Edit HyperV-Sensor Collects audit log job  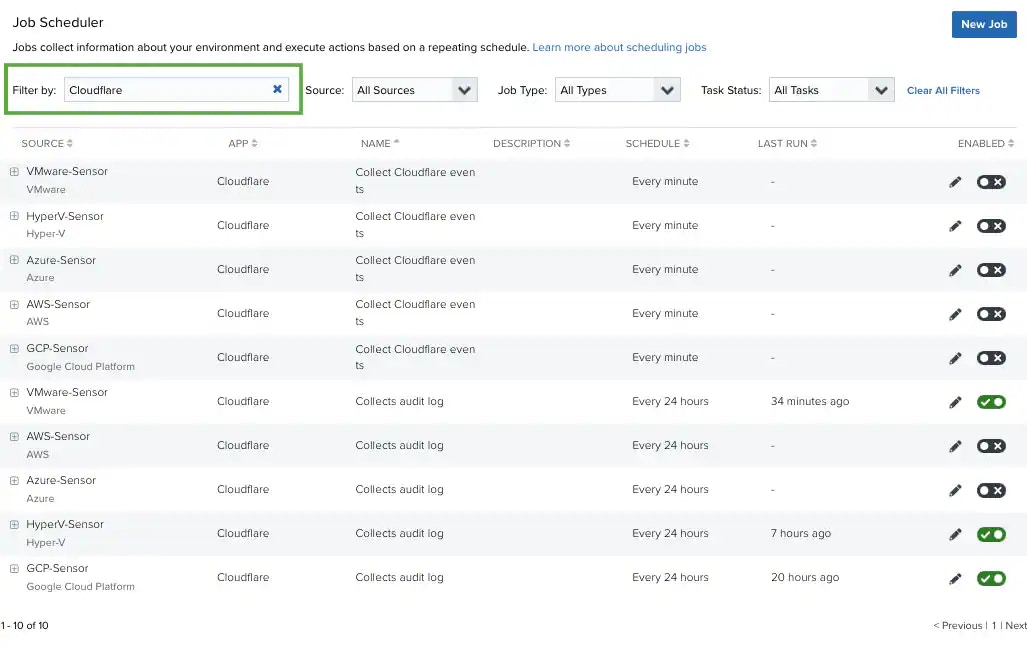(x=955, y=534)
